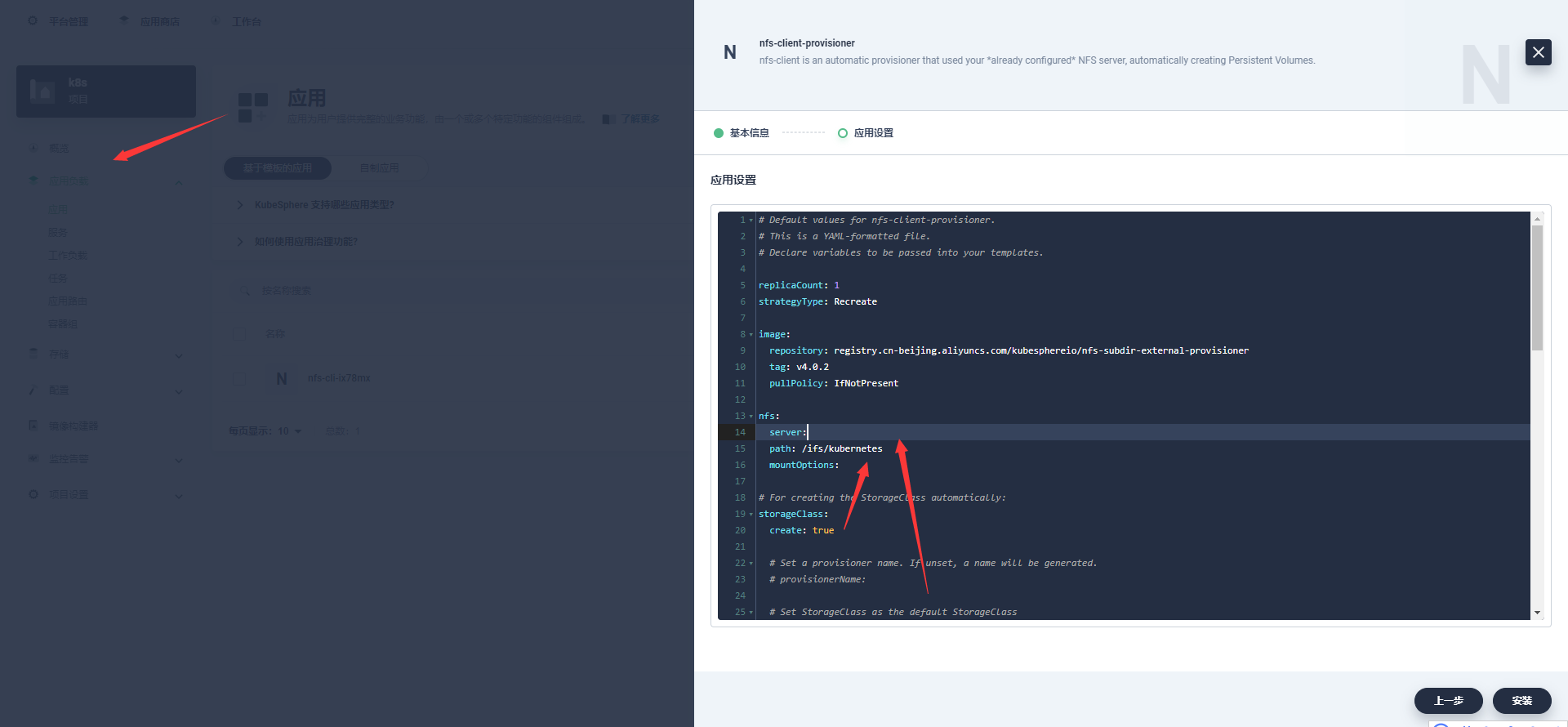Open 任务 in the sidebar
1568x727 pixels.
coord(58,279)
